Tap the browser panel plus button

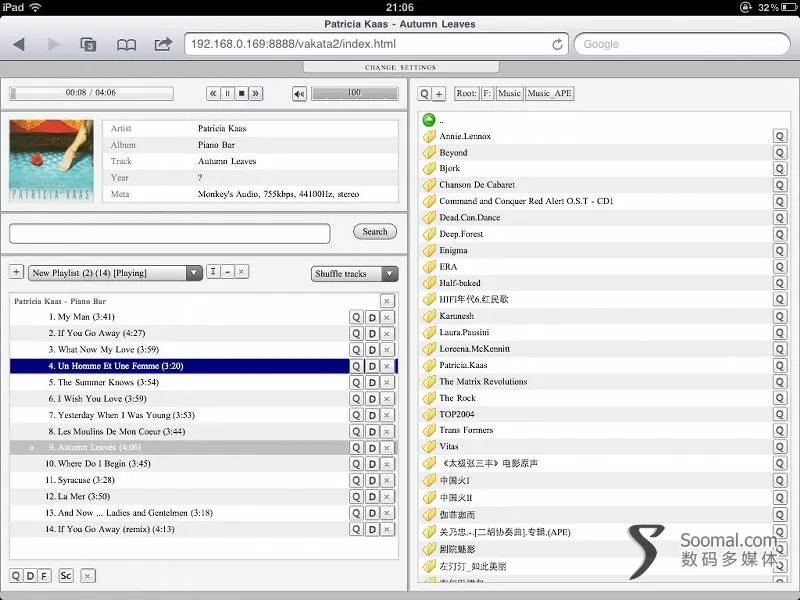pyautogui.click(x=439, y=93)
